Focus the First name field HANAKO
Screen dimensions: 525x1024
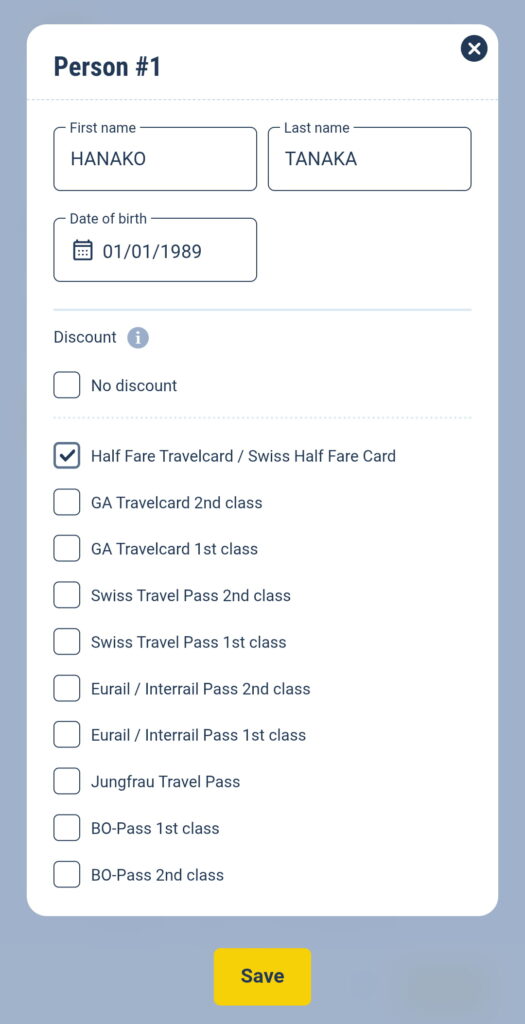click(155, 159)
